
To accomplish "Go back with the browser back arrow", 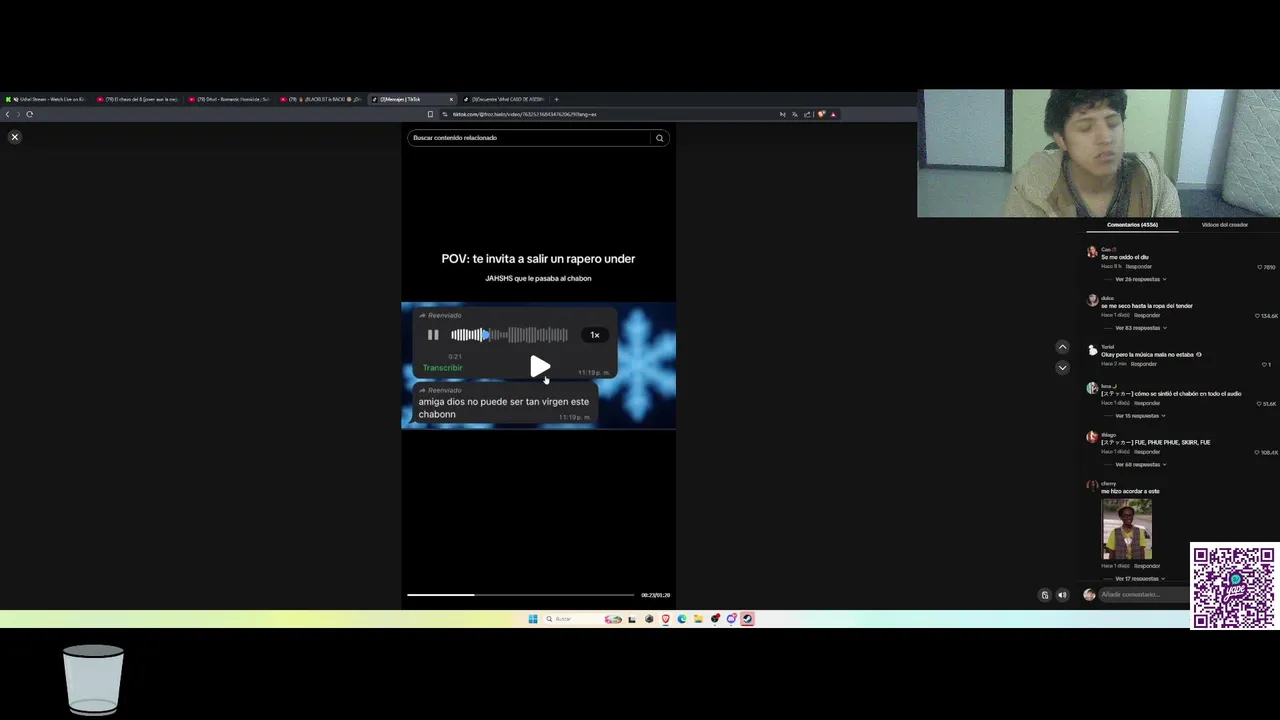I will pyautogui.click(x=7, y=114).
